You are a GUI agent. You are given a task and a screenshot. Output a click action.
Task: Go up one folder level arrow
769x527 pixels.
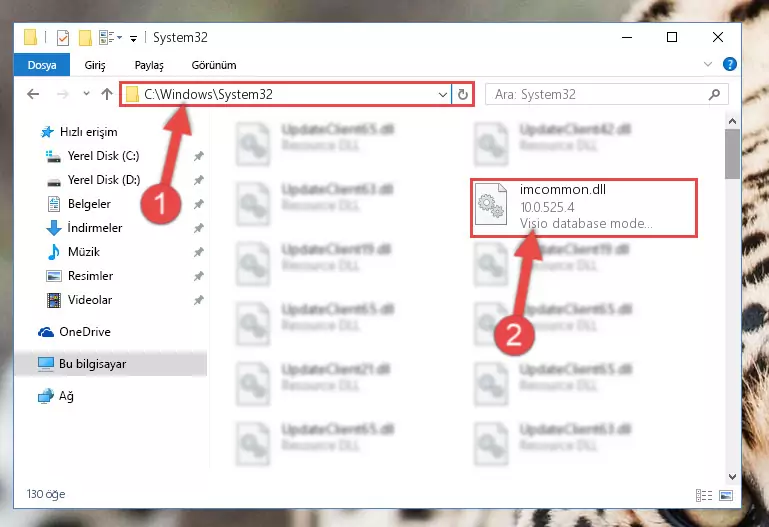107,94
